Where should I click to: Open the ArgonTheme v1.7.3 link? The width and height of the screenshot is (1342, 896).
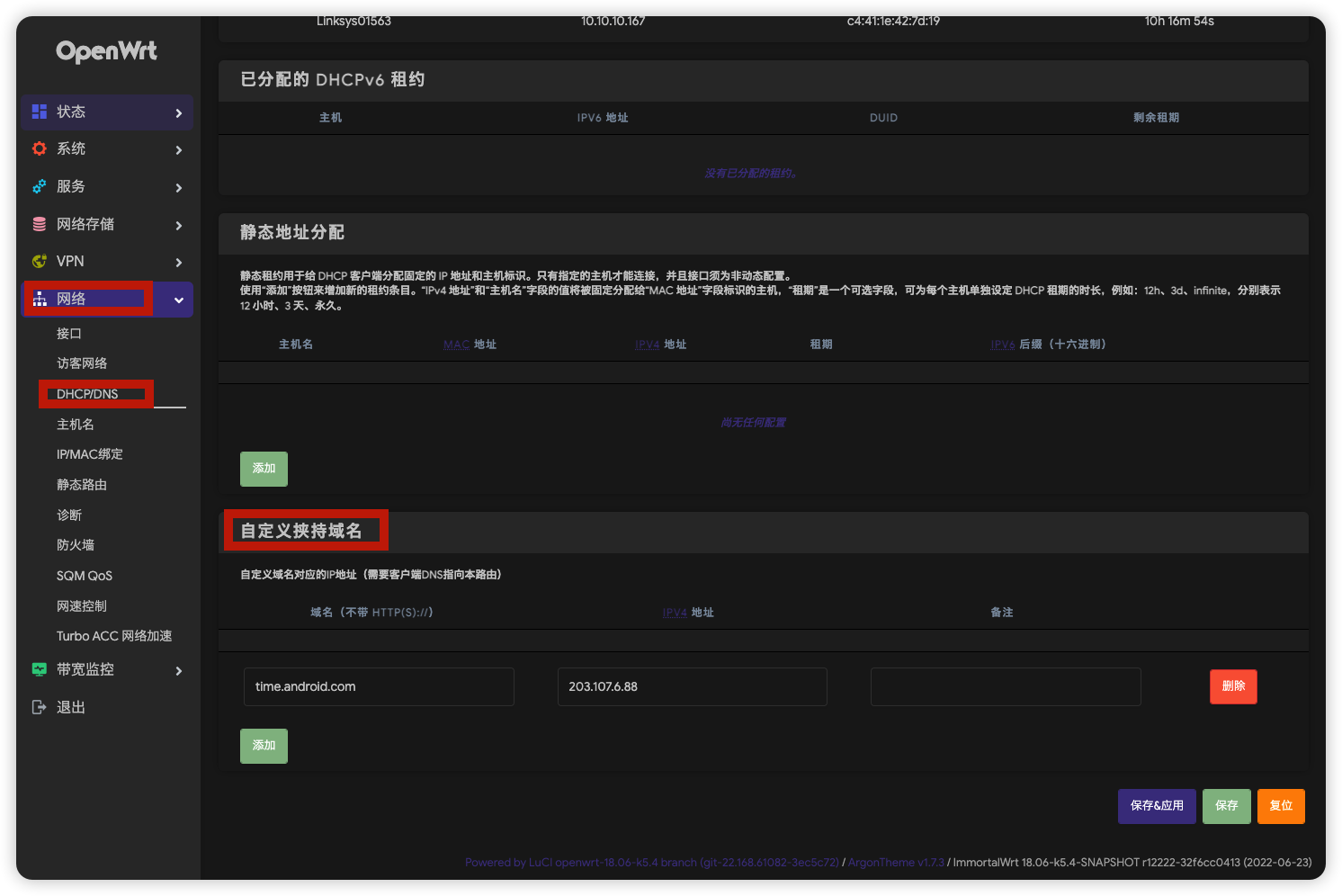(896, 863)
